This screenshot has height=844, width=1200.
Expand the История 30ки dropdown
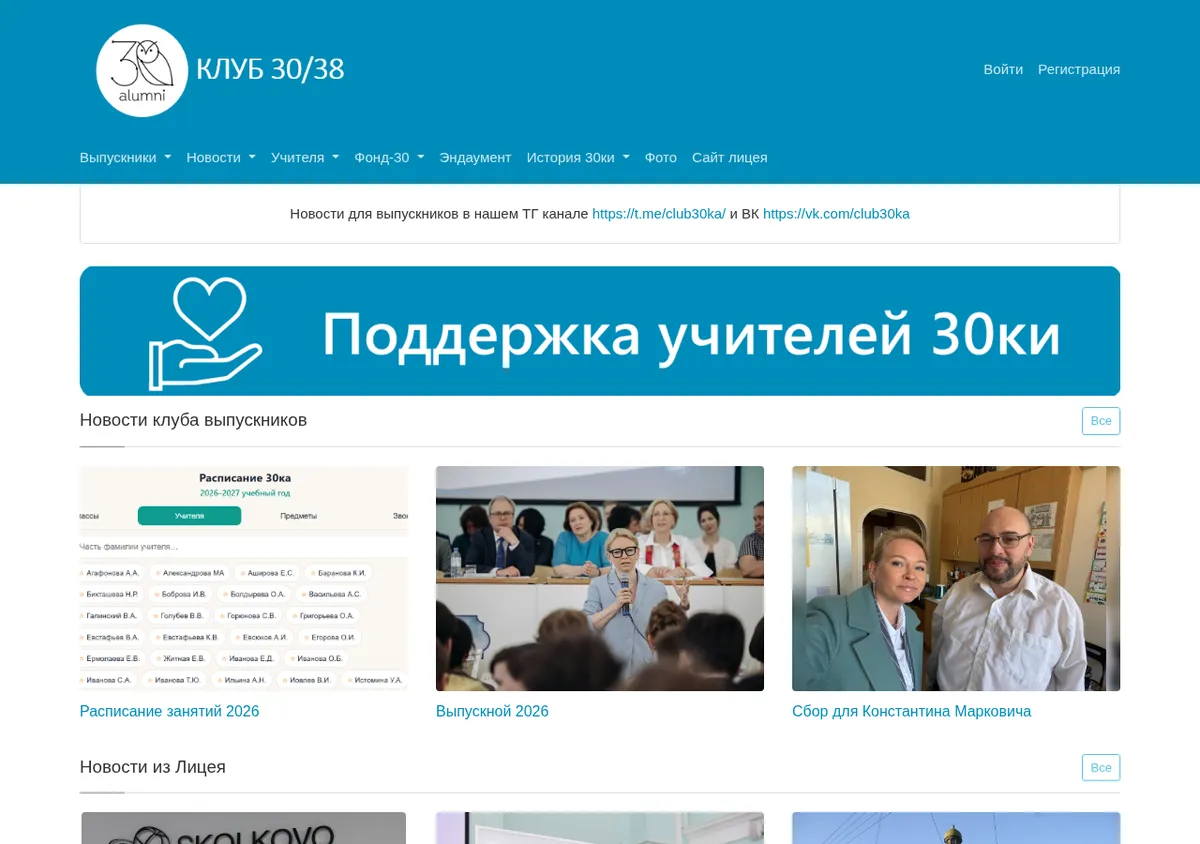(x=578, y=157)
